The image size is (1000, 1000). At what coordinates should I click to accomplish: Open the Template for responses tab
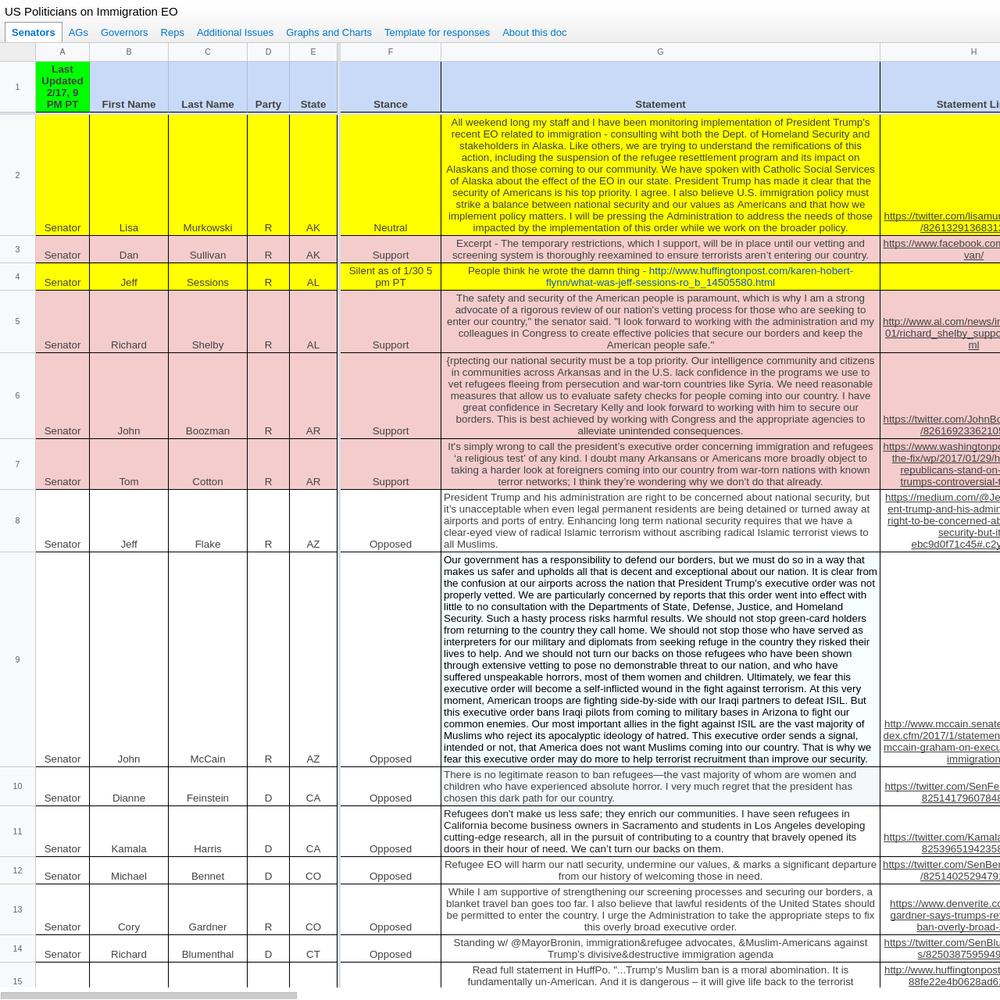pos(437,33)
